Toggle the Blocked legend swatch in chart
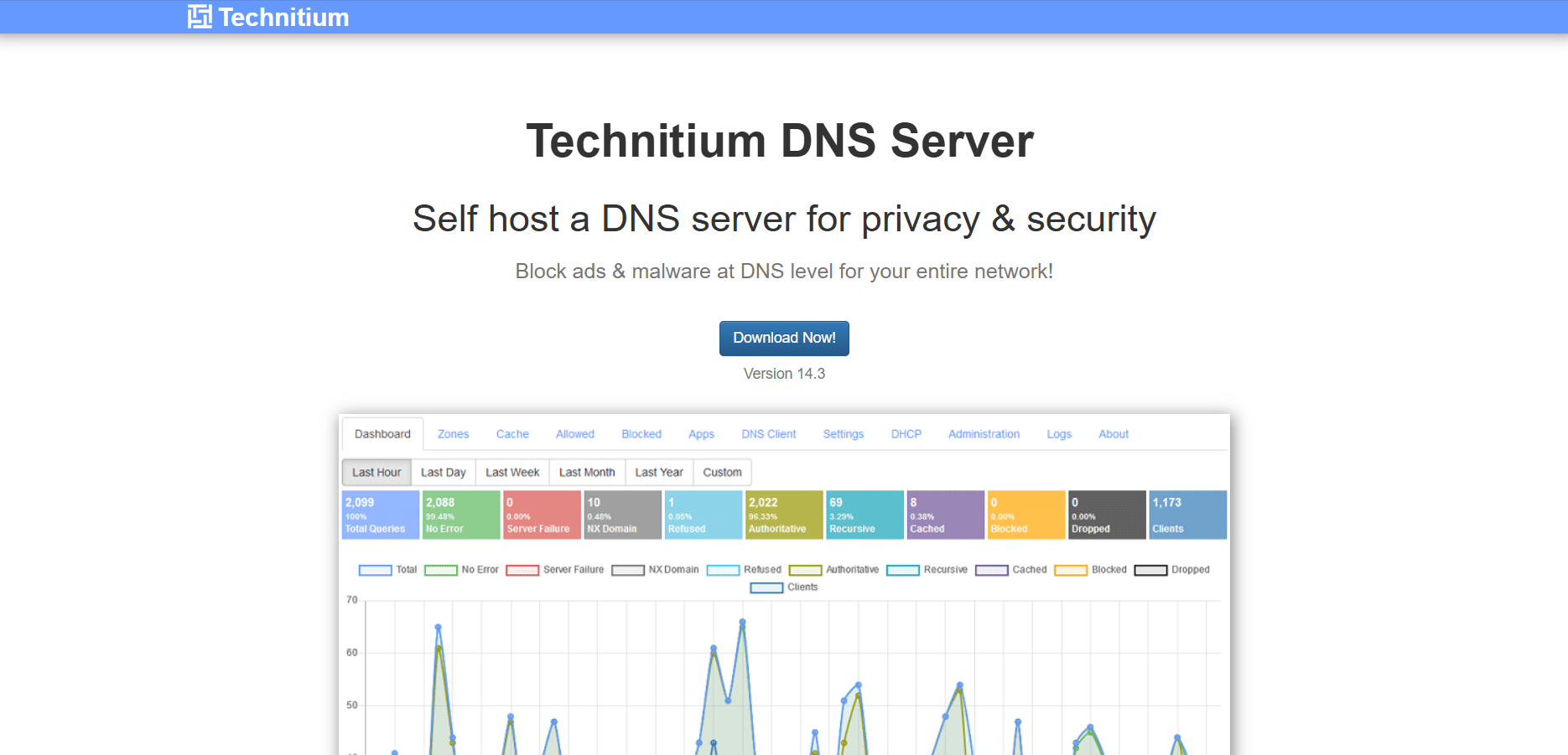 1071,570
